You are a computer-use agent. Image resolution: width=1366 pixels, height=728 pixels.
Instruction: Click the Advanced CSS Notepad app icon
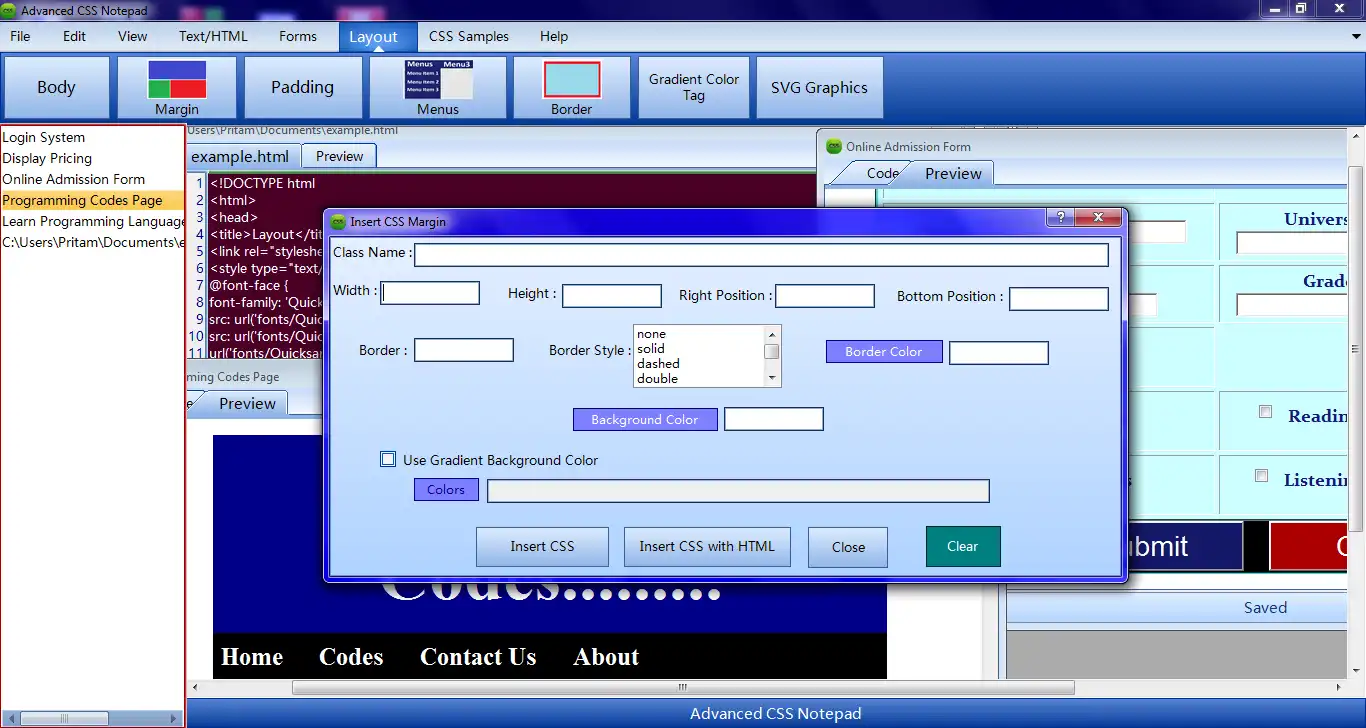(x=9, y=11)
